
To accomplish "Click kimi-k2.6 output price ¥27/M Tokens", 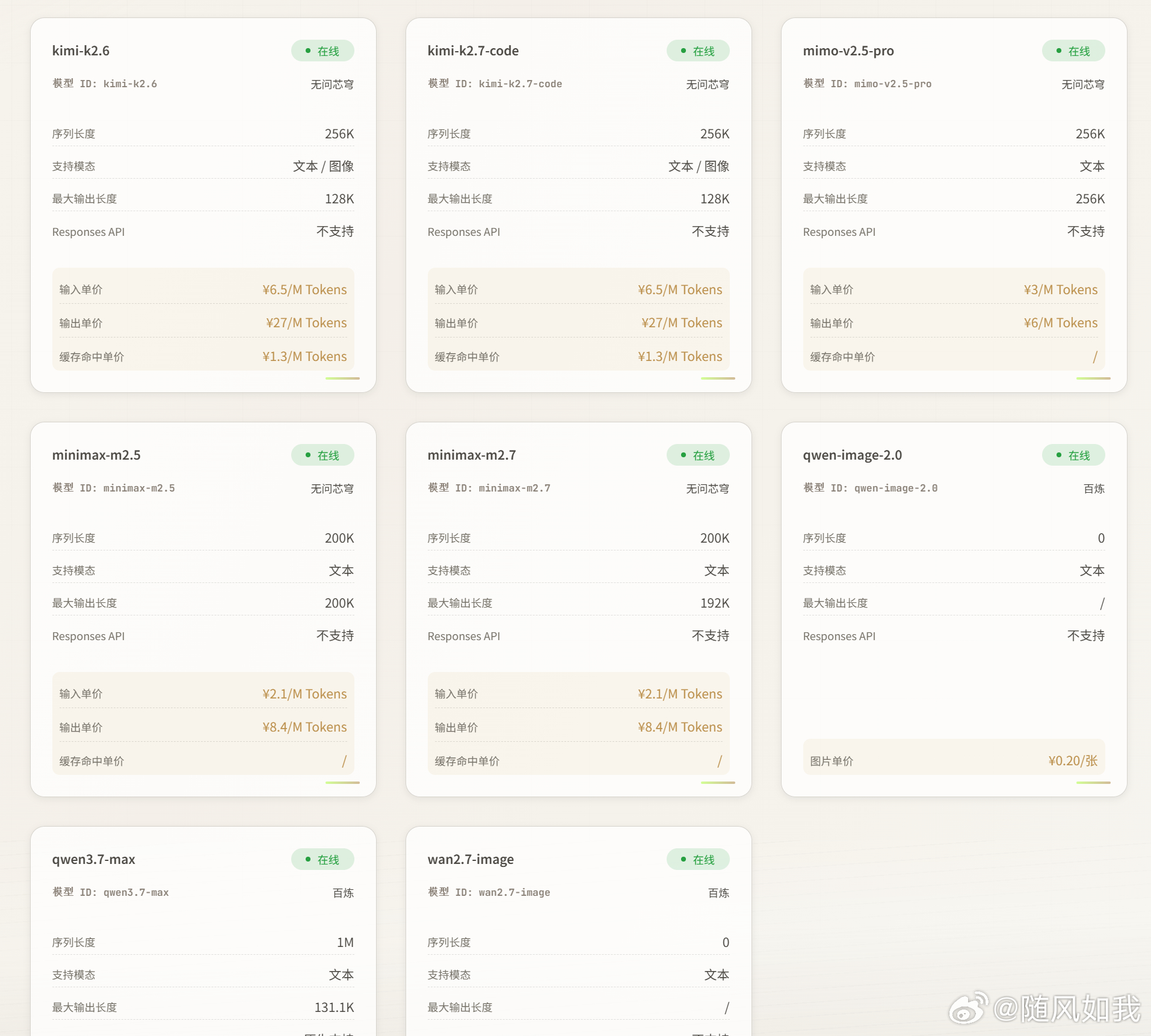I will [x=306, y=322].
